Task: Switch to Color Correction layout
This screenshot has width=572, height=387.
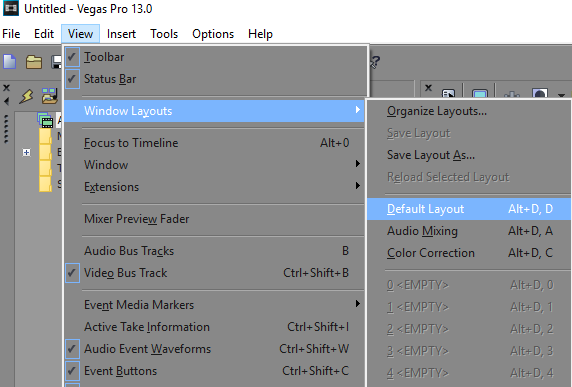Action: 469,253
